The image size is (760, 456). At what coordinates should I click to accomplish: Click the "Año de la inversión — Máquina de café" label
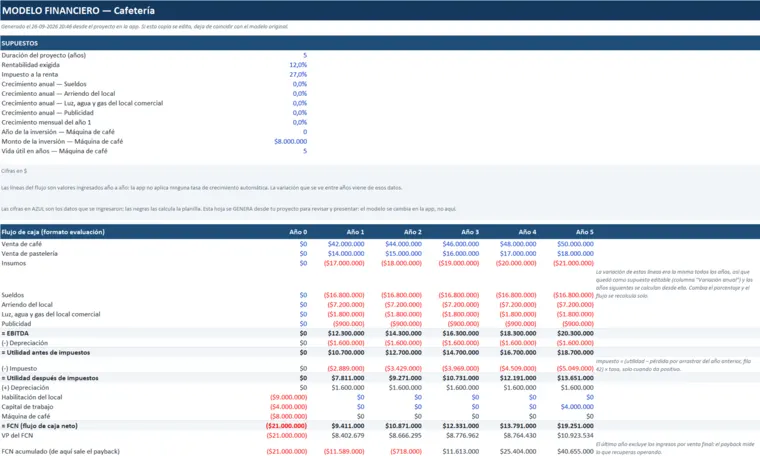58,132
